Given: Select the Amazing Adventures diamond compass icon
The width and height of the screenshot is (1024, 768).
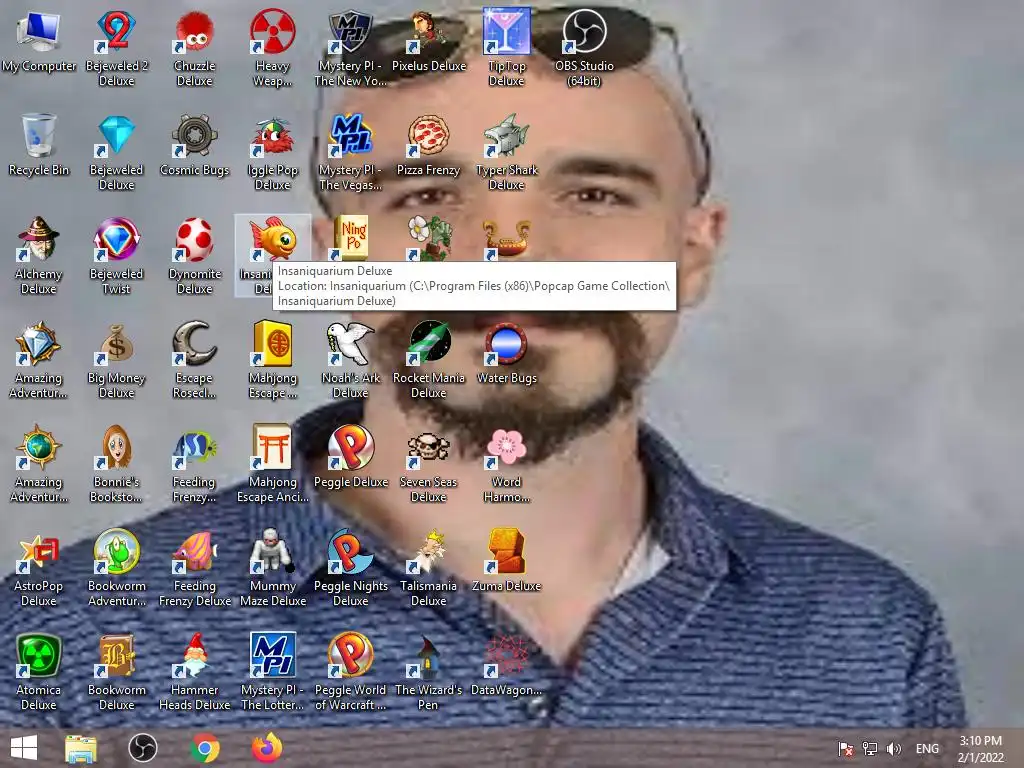Looking at the screenshot, I should point(39,344).
